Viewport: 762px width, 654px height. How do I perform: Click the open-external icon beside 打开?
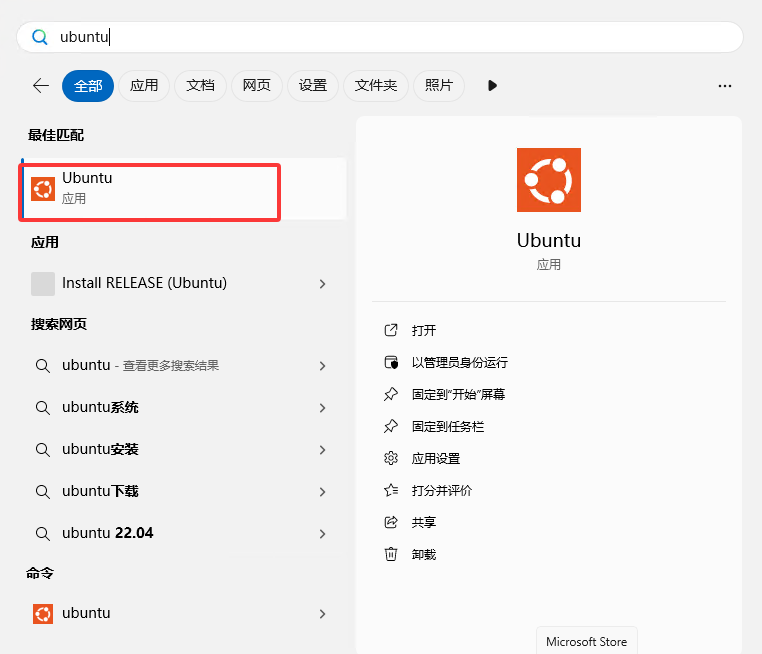[391, 330]
